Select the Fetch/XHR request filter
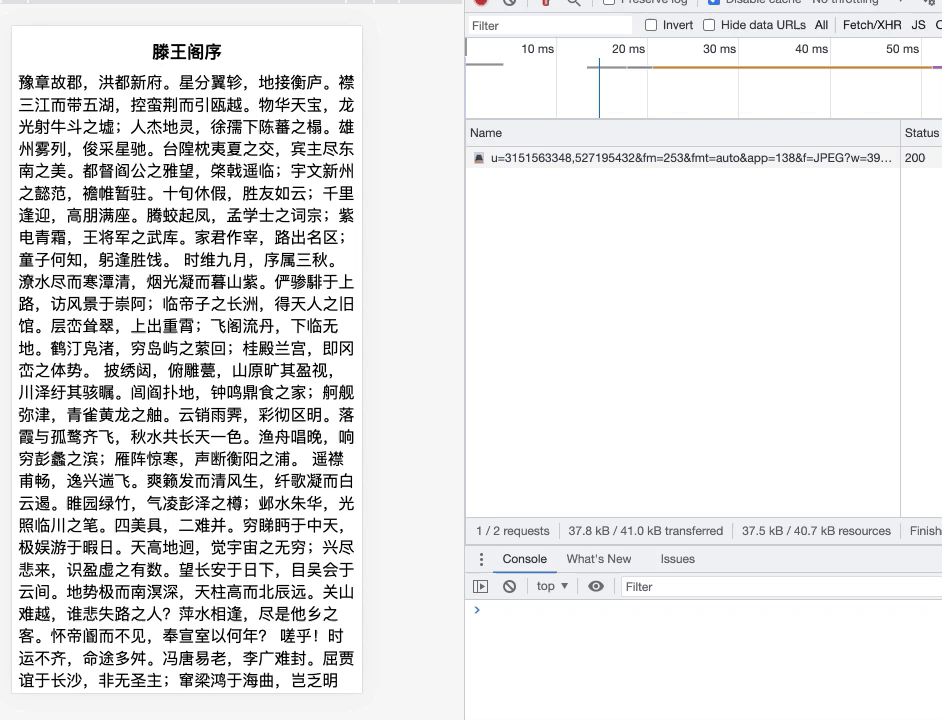The image size is (942, 720). coord(871,25)
